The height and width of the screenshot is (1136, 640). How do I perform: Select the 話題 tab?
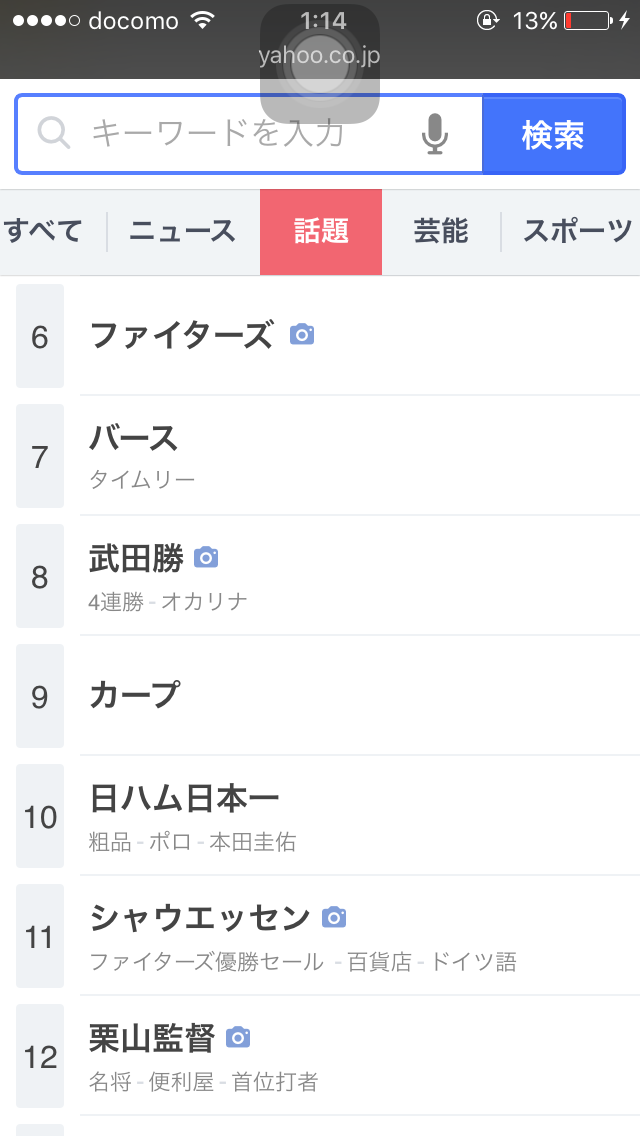[321, 231]
